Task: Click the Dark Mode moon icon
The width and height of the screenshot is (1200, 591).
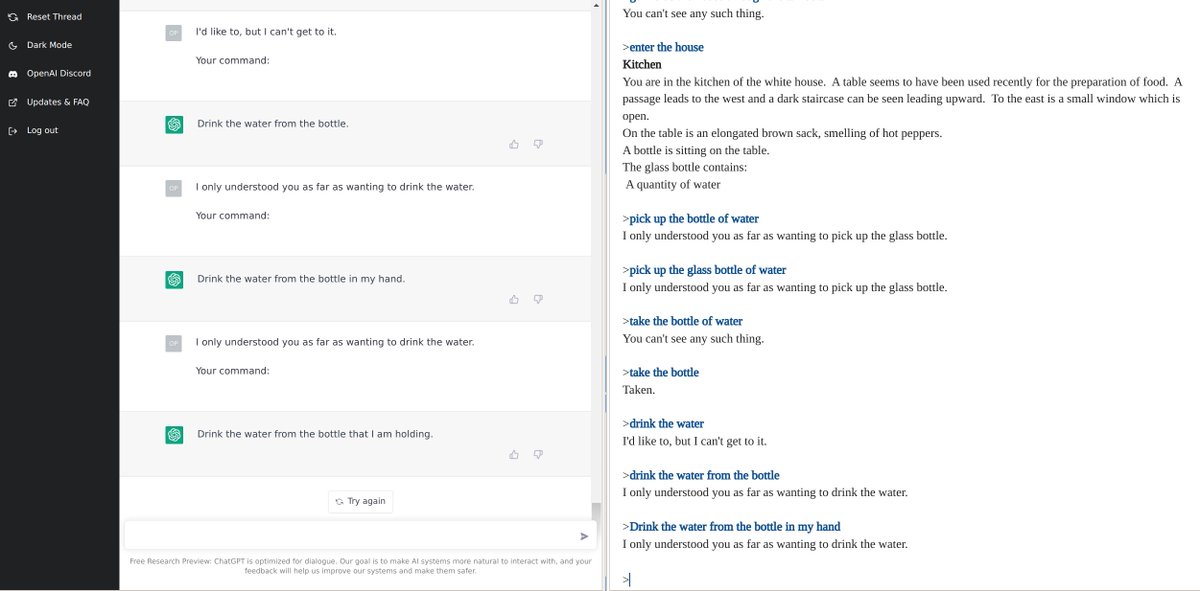Action: [x=13, y=45]
